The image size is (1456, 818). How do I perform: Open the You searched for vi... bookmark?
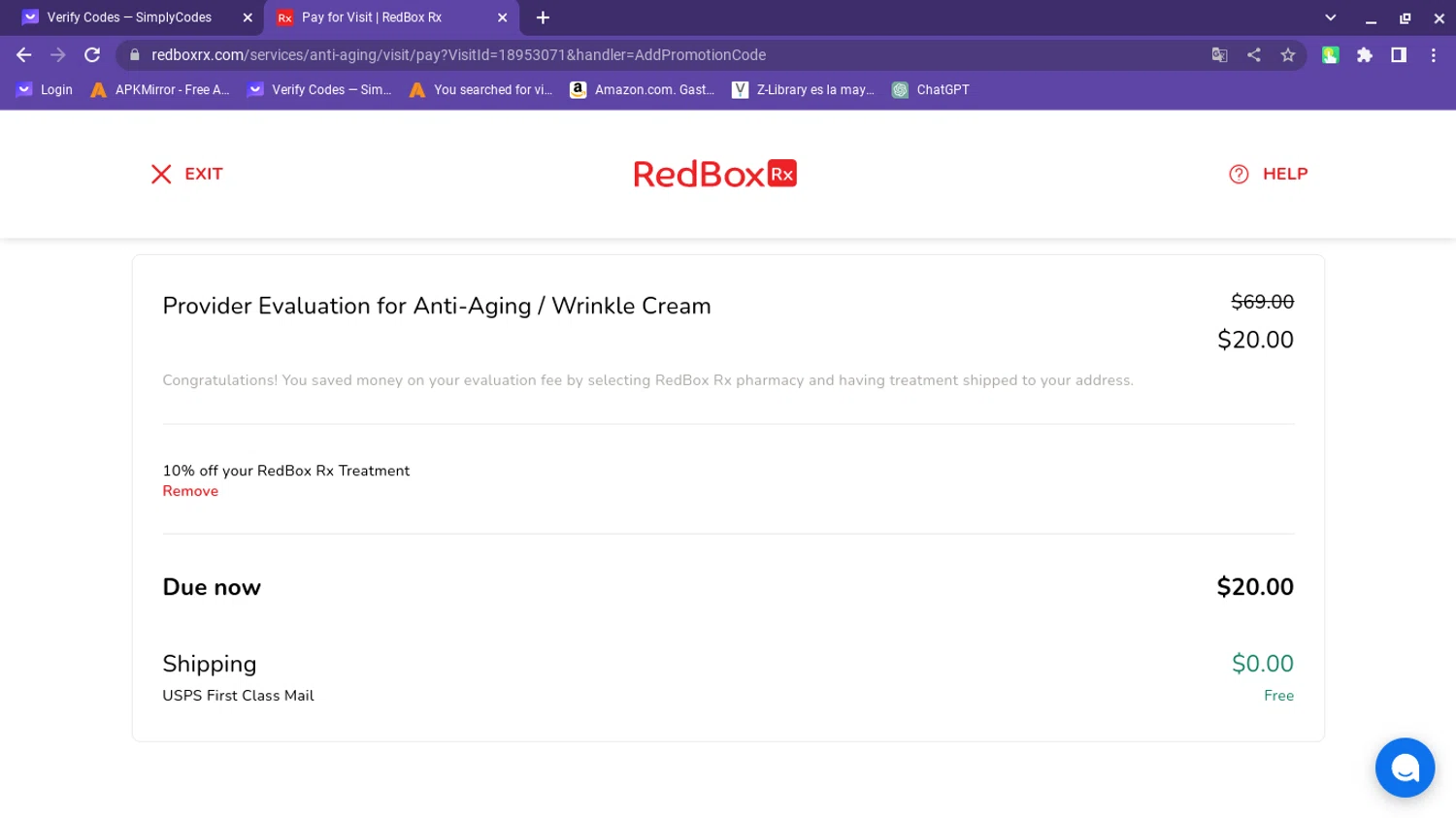click(x=480, y=90)
